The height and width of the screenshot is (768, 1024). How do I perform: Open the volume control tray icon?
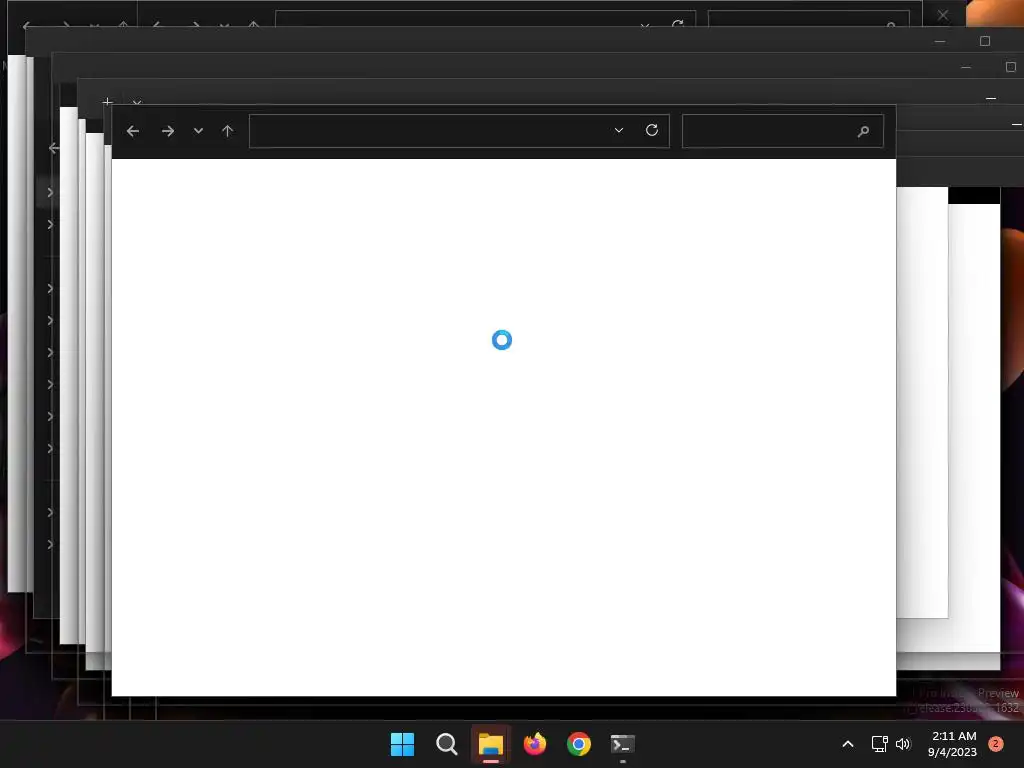903,744
